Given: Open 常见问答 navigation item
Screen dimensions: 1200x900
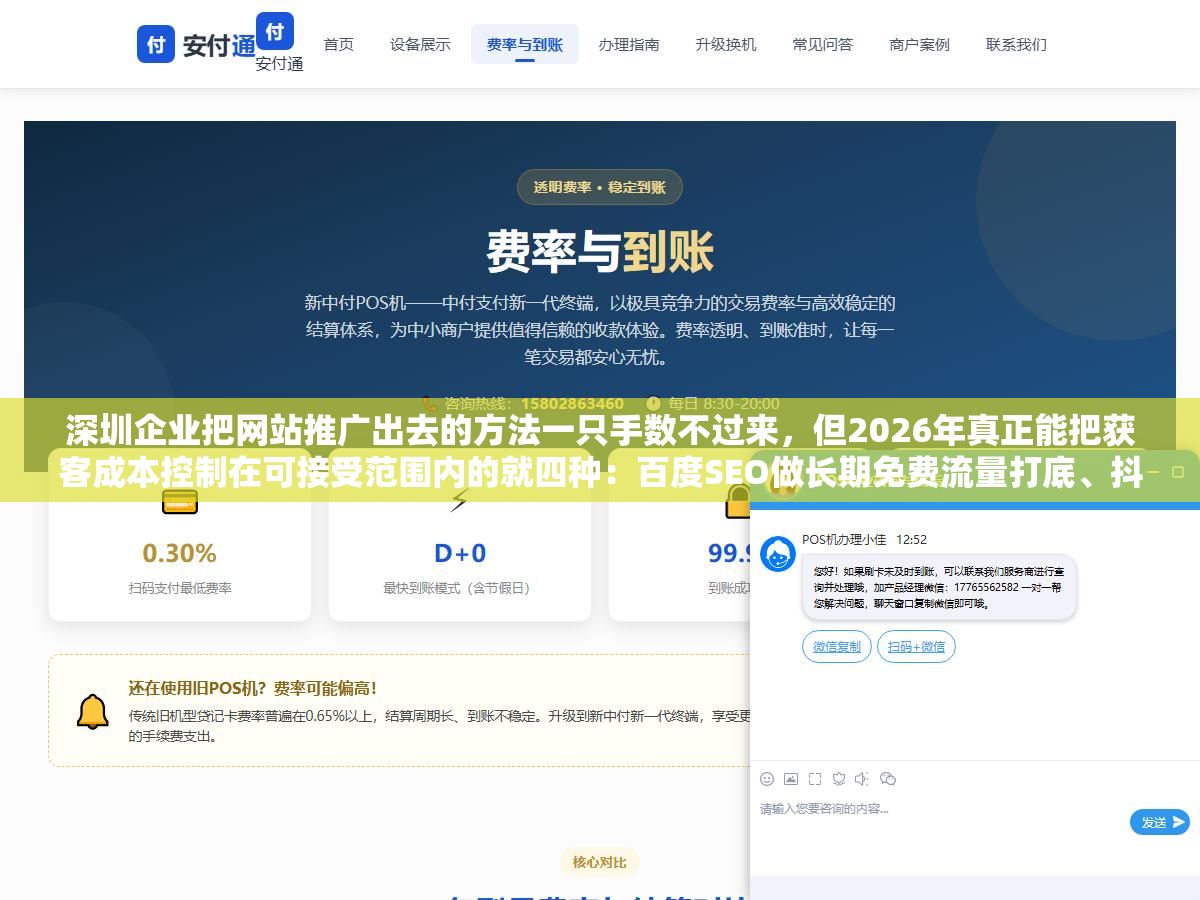Looking at the screenshot, I should (x=823, y=44).
